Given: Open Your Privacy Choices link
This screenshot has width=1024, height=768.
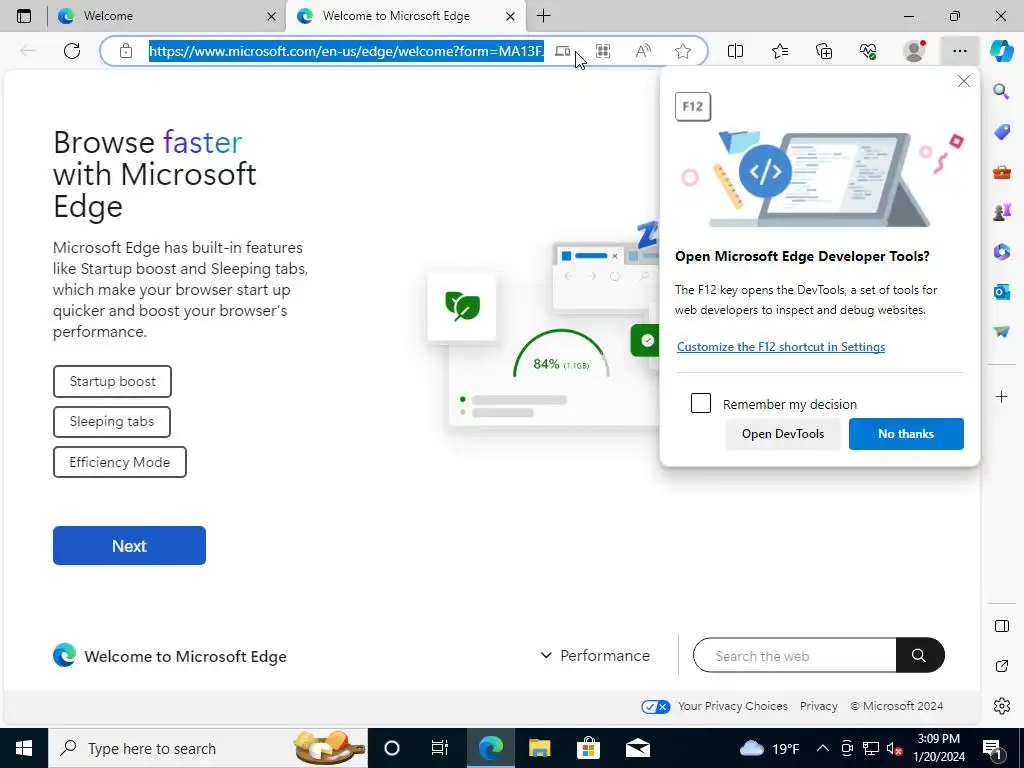Looking at the screenshot, I should point(732,706).
